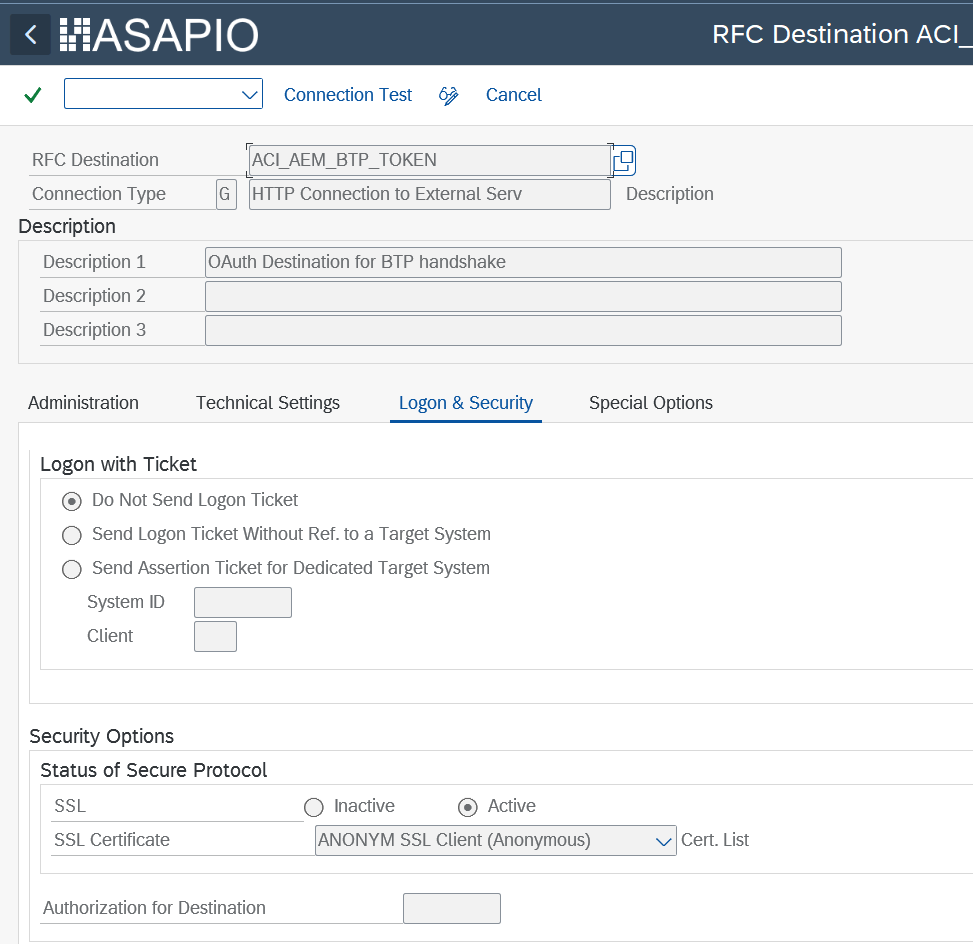The image size is (973, 944).
Task: Focus the Description 3 field
Action: [523, 330]
